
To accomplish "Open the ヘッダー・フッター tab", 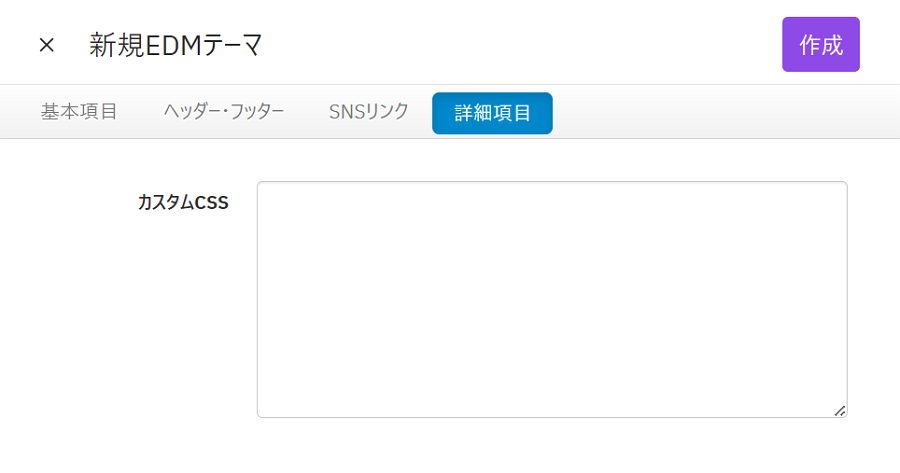I will click(x=224, y=112).
